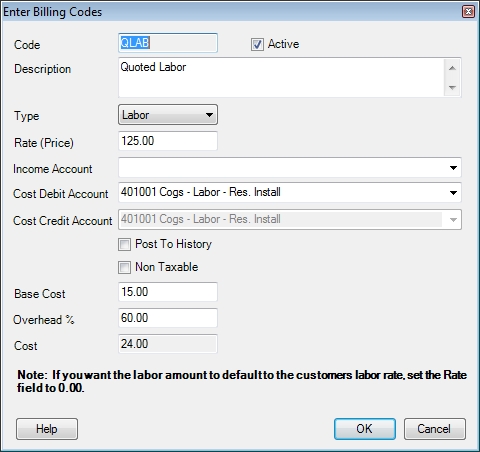
Task: Click inside the Quoted Labor description box
Action: click(281, 78)
